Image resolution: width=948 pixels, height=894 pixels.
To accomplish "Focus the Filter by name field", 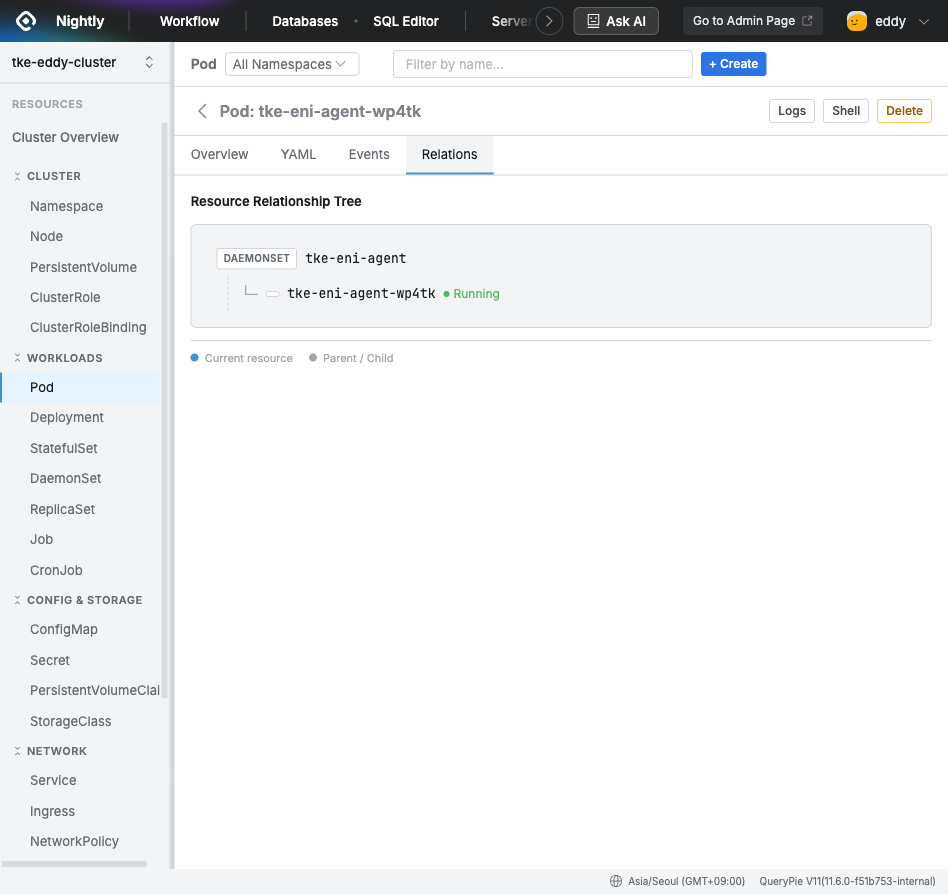I will (542, 64).
